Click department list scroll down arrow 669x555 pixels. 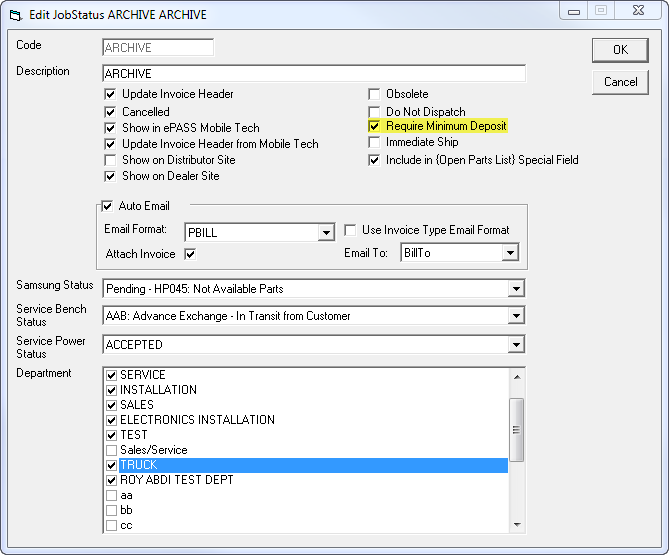tap(517, 525)
